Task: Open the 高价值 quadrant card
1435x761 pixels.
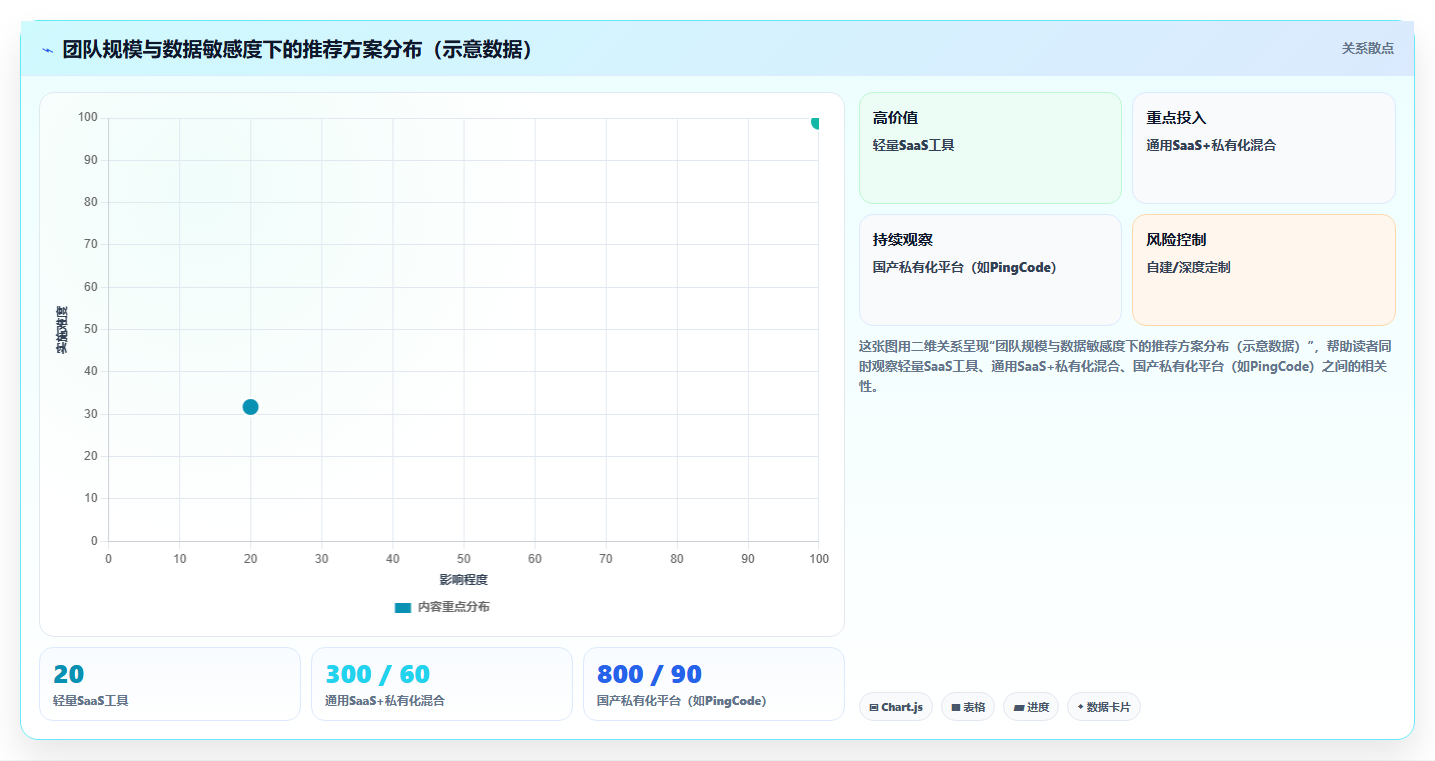Action: [990, 148]
